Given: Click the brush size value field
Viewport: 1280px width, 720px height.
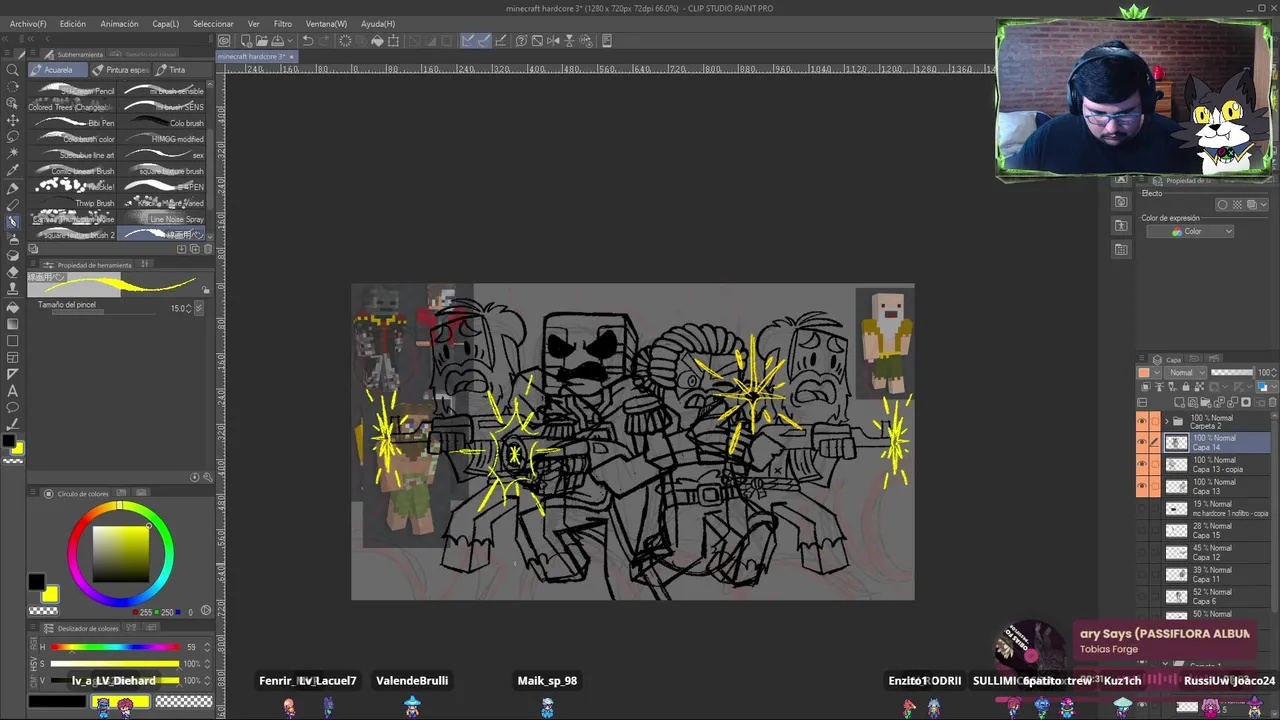Looking at the screenshot, I should [x=180, y=308].
